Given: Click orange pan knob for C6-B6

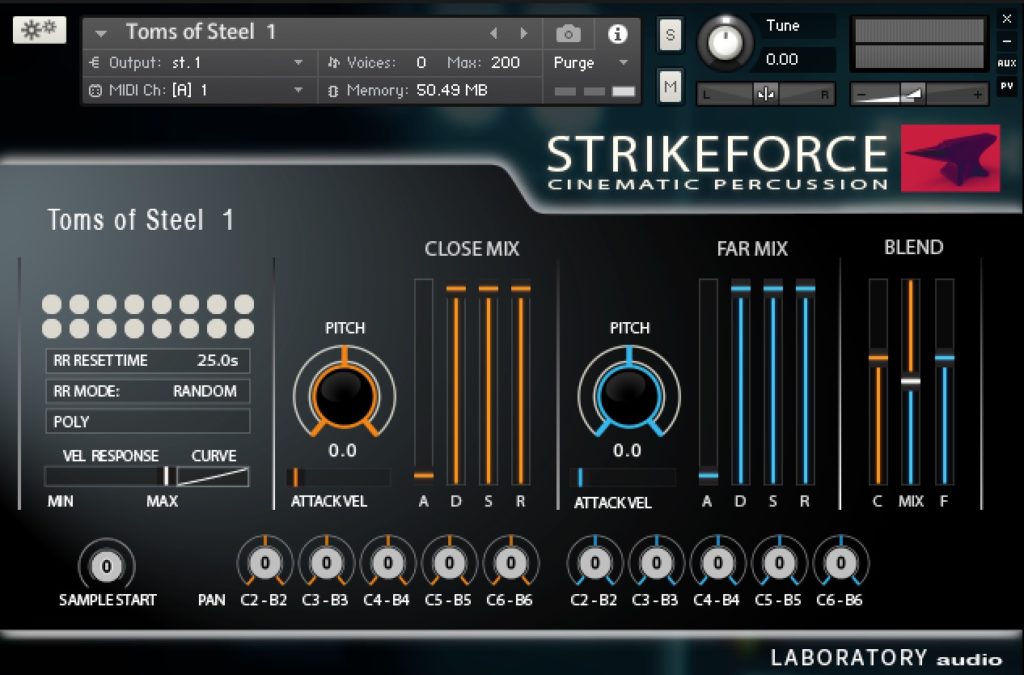Looking at the screenshot, I should (x=511, y=563).
